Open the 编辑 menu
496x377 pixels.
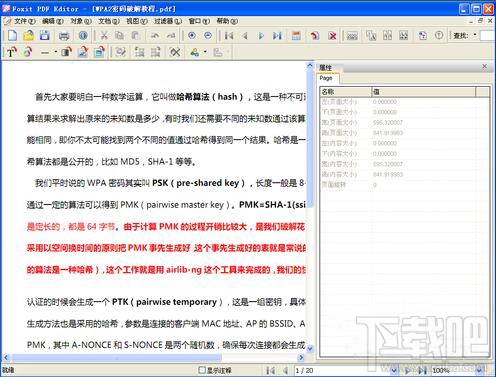pos(53,21)
